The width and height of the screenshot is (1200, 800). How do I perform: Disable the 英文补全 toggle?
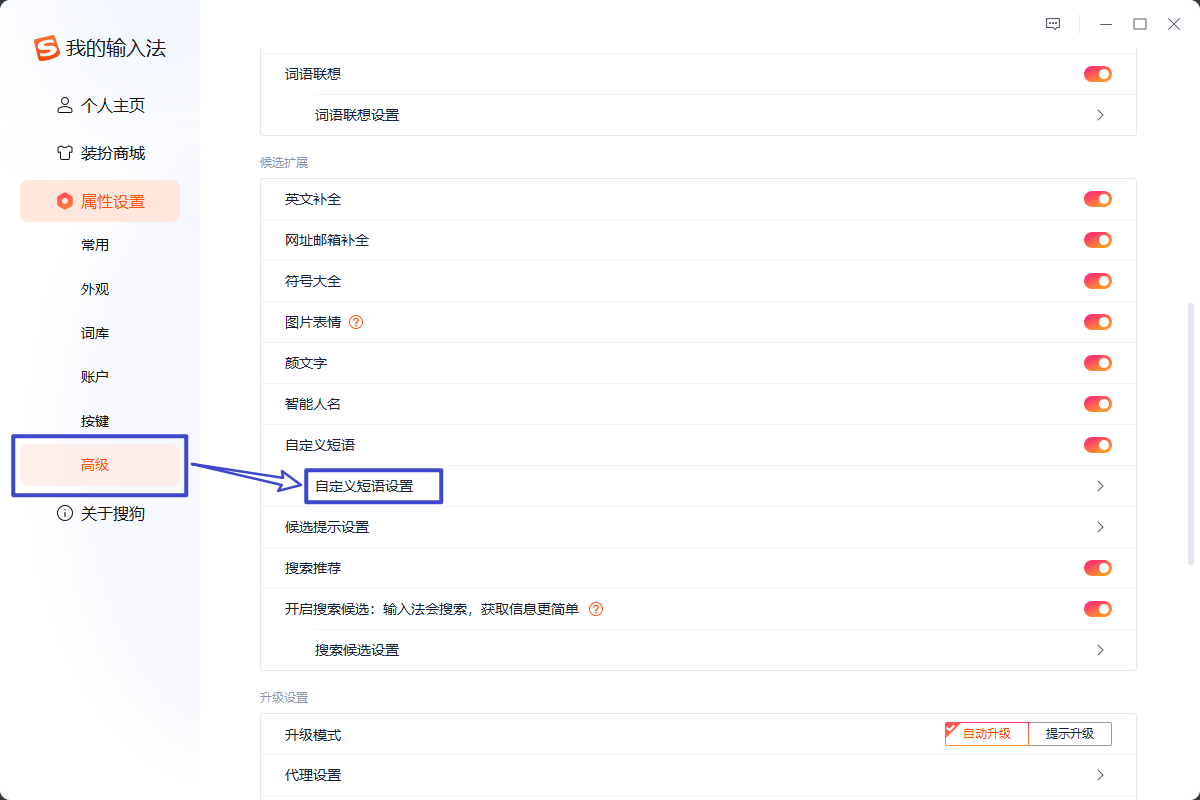(1097, 199)
